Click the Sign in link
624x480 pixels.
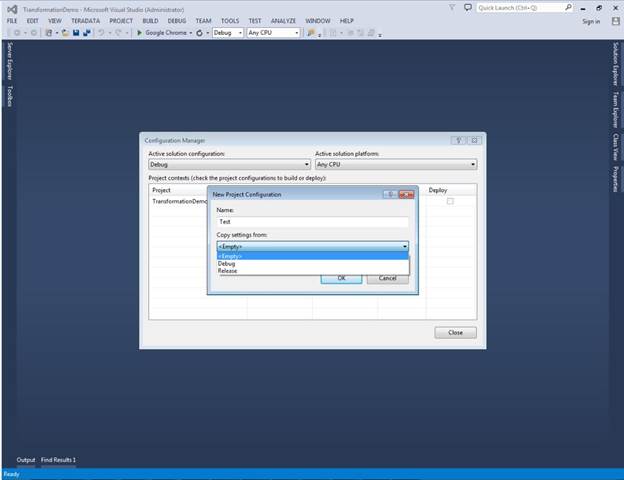pos(591,21)
